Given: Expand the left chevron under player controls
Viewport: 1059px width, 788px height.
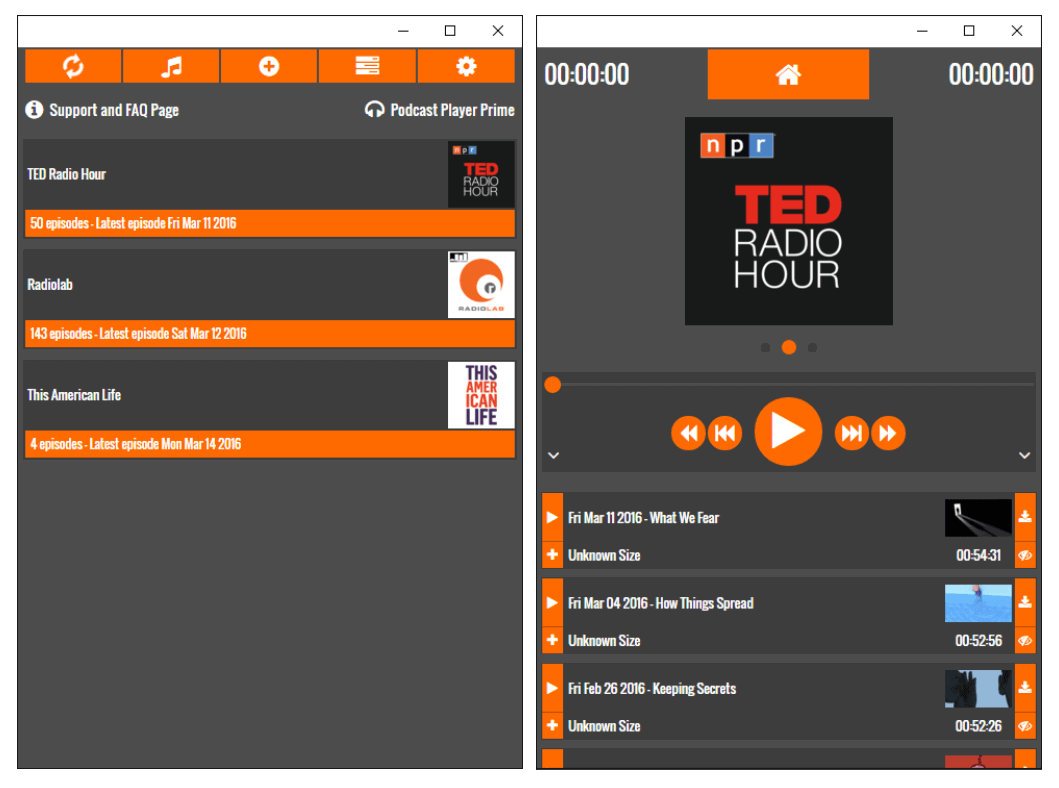Looking at the screenshot, I should [x=553, y=455].
